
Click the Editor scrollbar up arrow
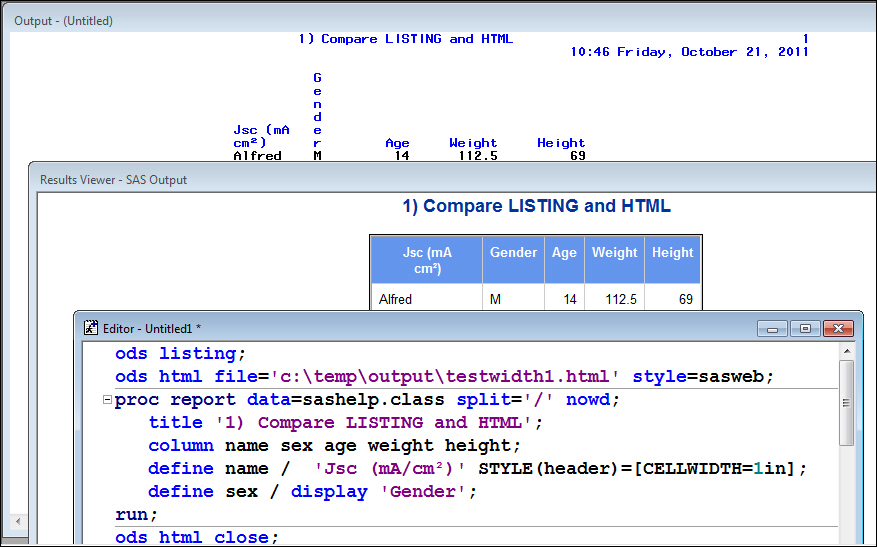[847, 351]
